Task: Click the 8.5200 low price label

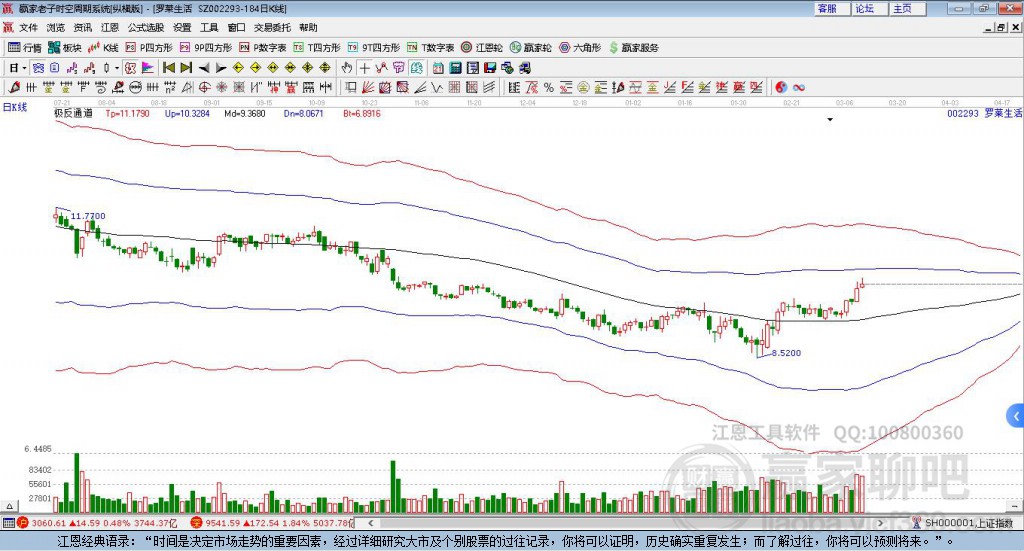Action: pos(786,353)
